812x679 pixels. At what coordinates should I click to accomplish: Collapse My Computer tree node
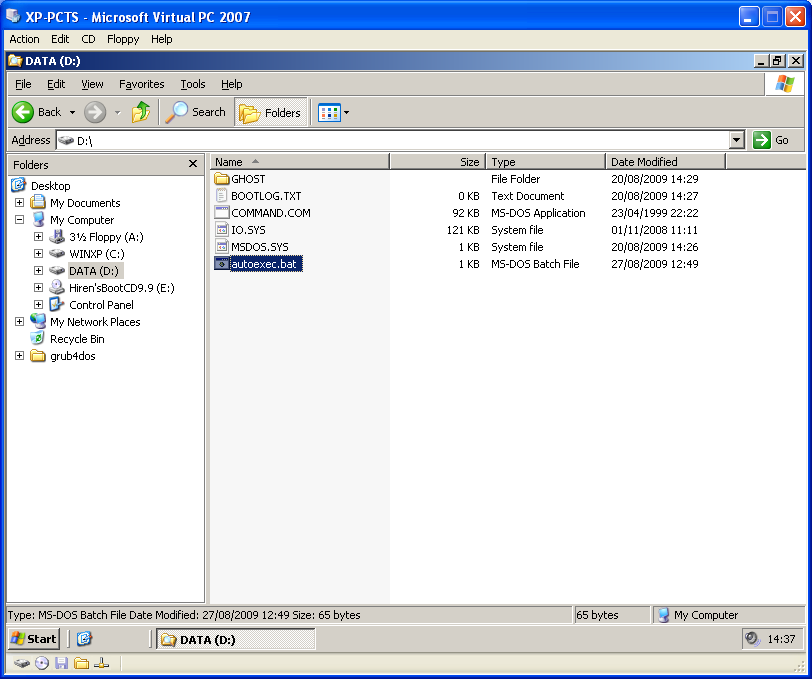(x=19, y=220)
